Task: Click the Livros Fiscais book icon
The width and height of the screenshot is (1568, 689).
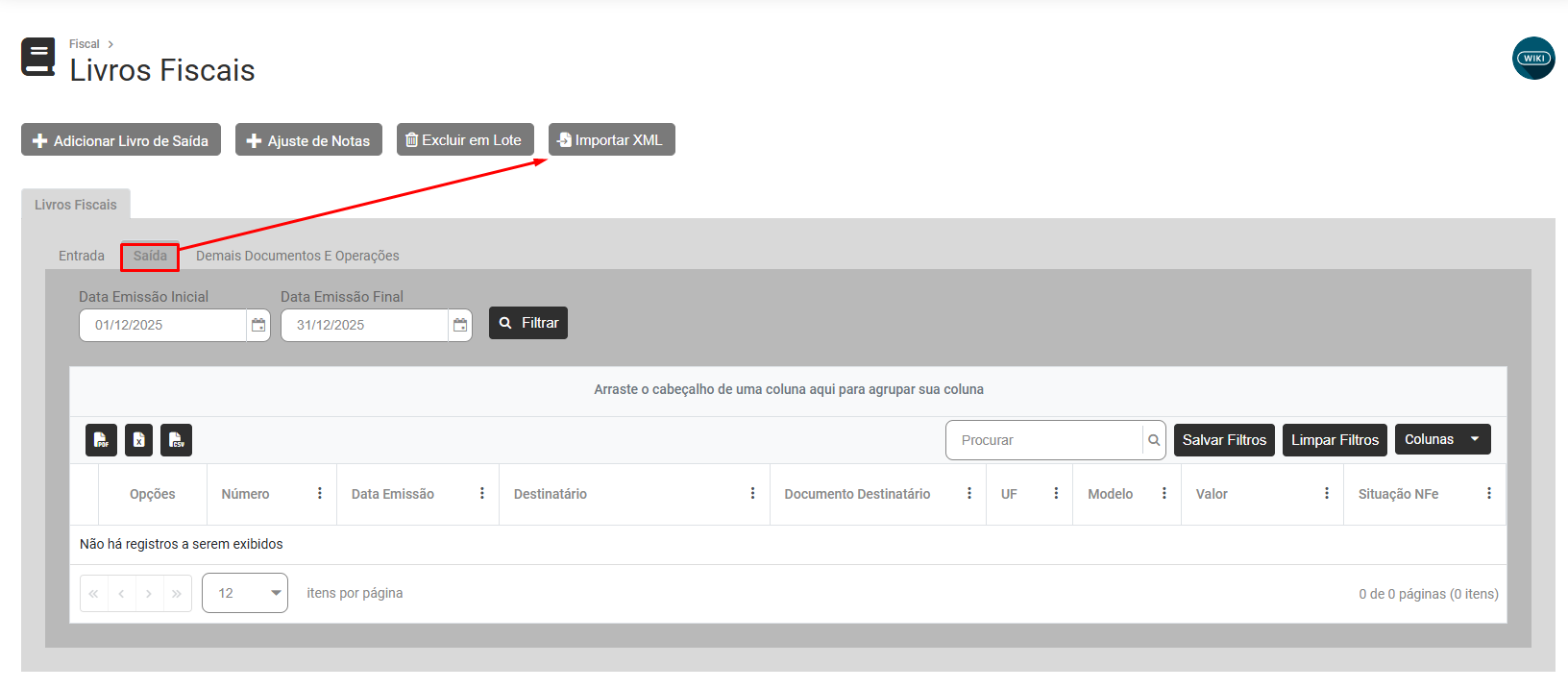Action: point(38,57)
